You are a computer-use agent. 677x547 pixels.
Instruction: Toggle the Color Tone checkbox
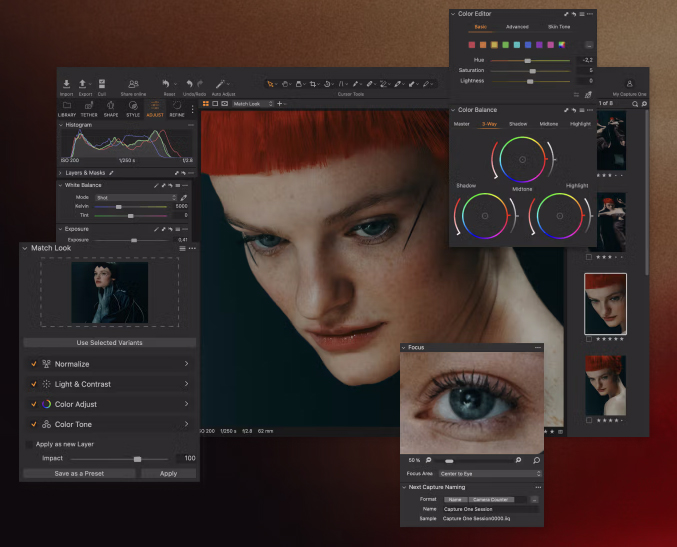33,424
